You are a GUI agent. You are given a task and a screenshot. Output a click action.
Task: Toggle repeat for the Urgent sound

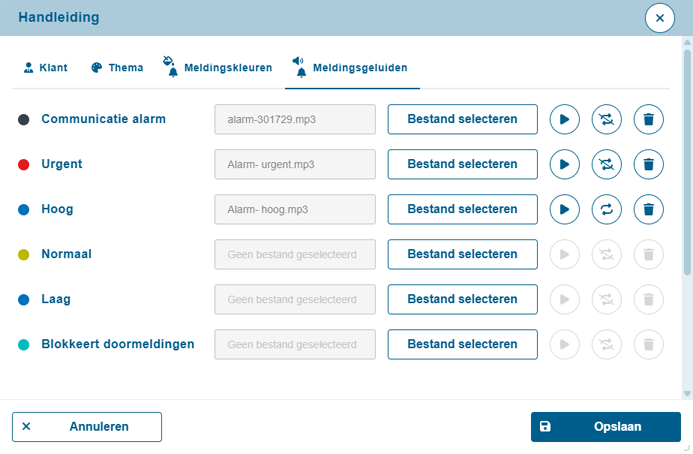pyautogui.click(x=606, y=164)
